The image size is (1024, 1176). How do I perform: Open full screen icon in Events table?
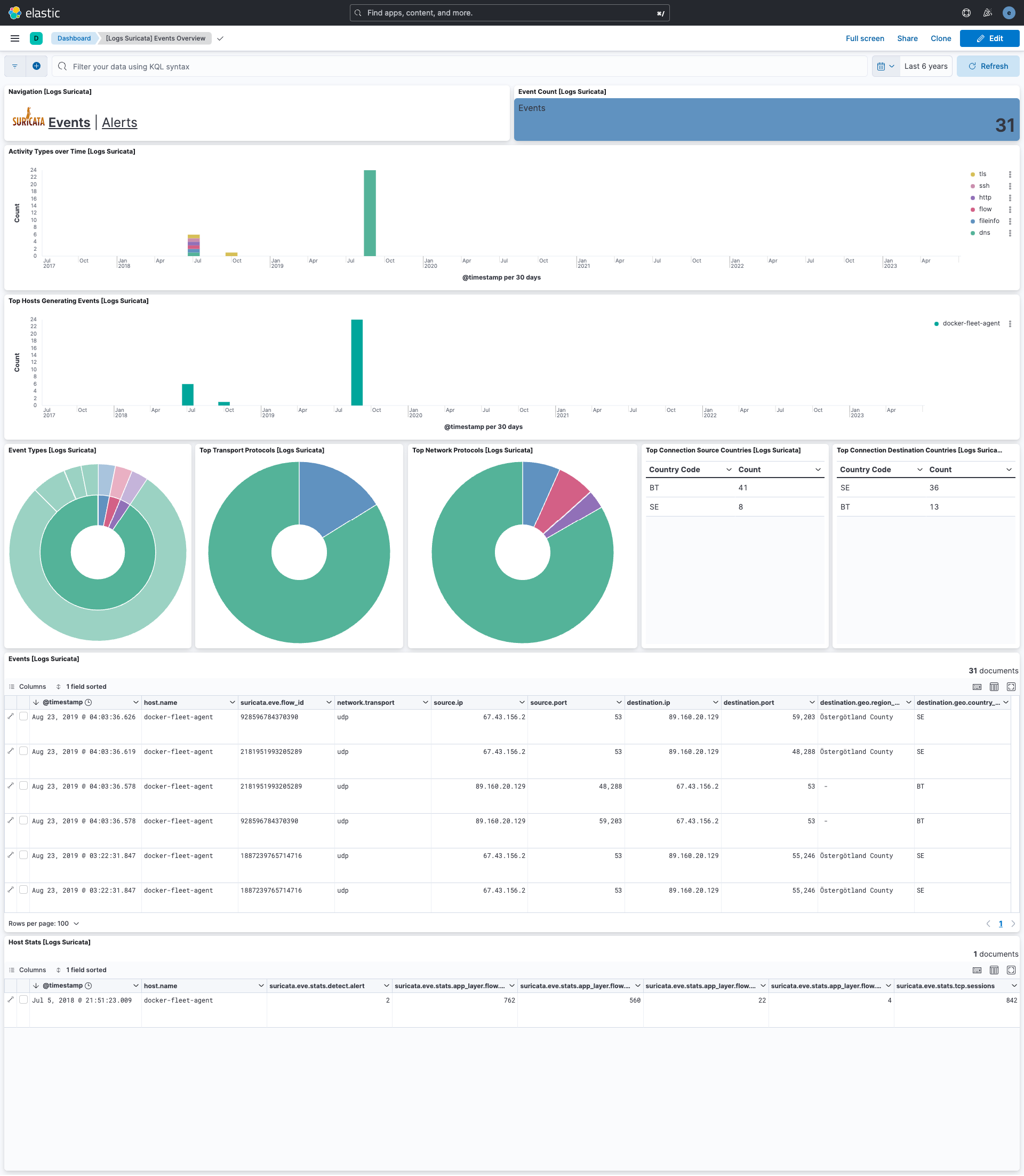click(1011, 687)
